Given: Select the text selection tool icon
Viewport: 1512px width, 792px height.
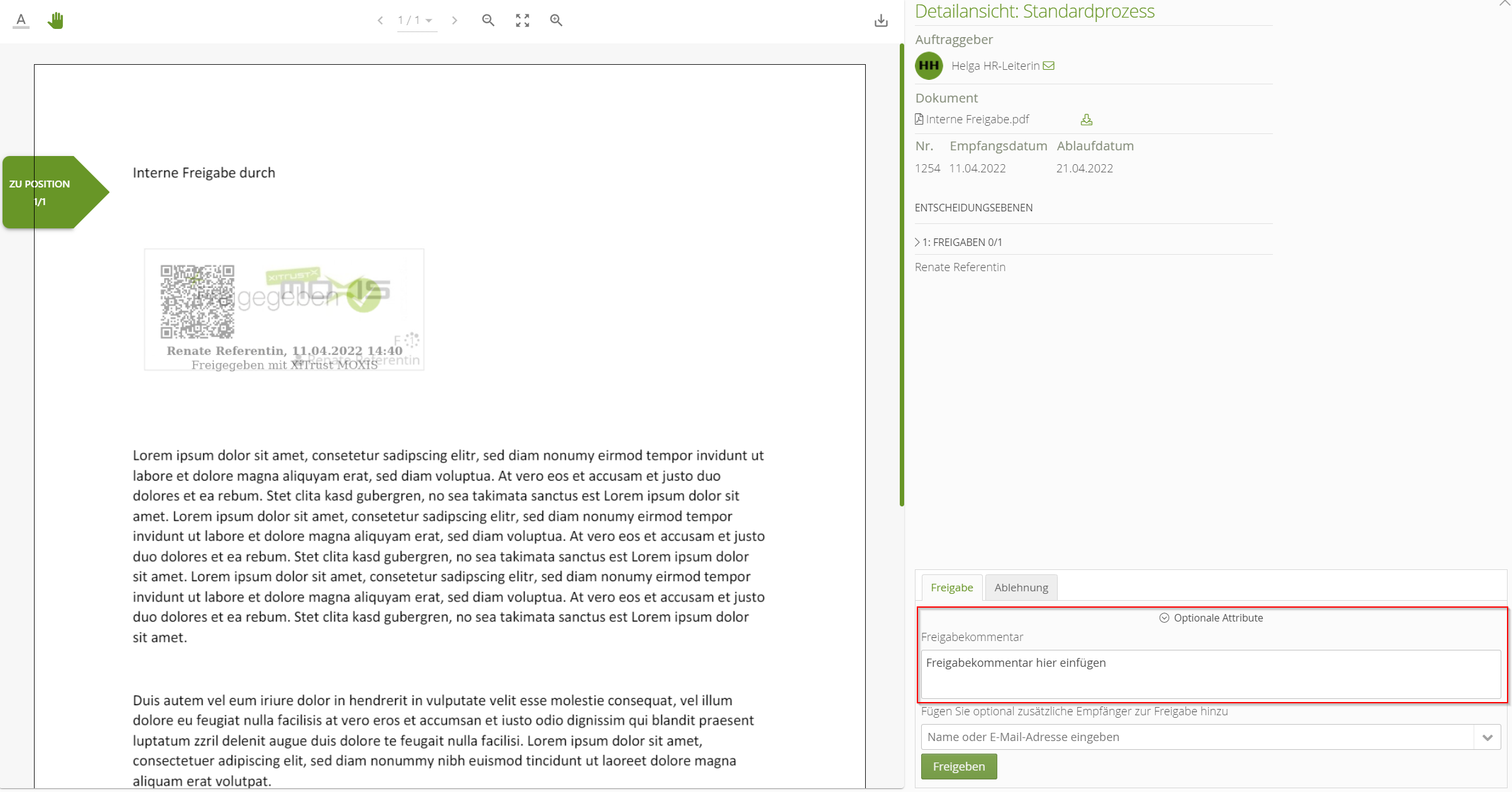Looking at the screenshot, I should click(21, 20).
